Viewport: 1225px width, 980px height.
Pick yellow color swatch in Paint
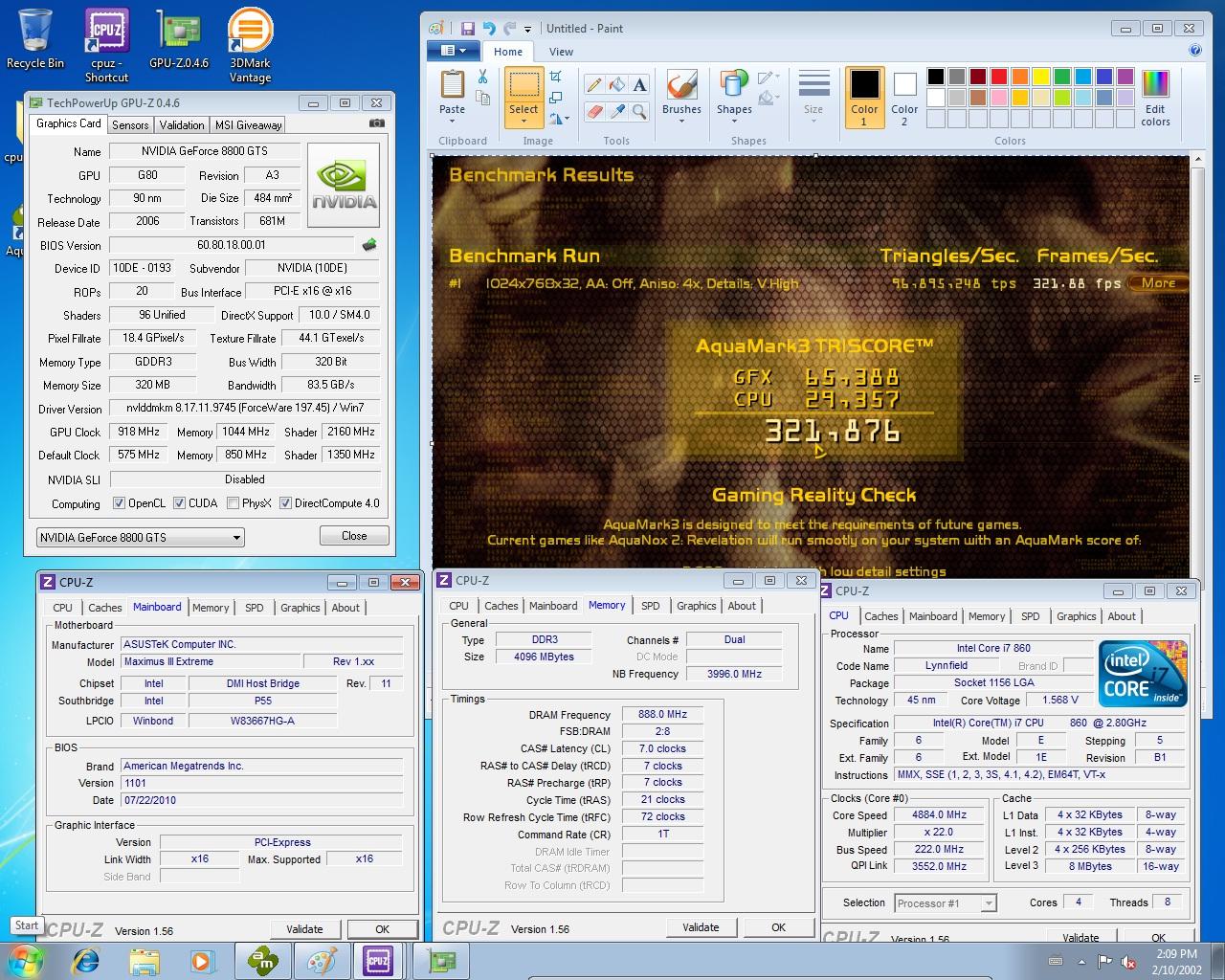pos(1040,77)
